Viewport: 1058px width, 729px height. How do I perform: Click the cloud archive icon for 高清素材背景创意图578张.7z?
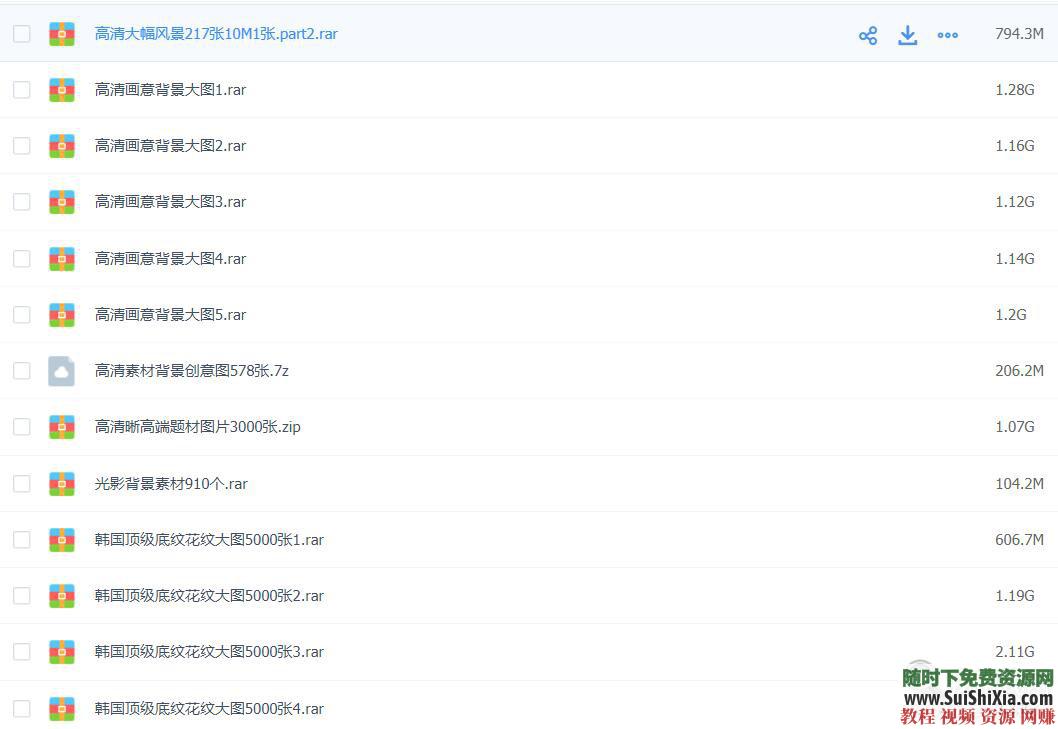pyautogui.click(x=61, y=370)
